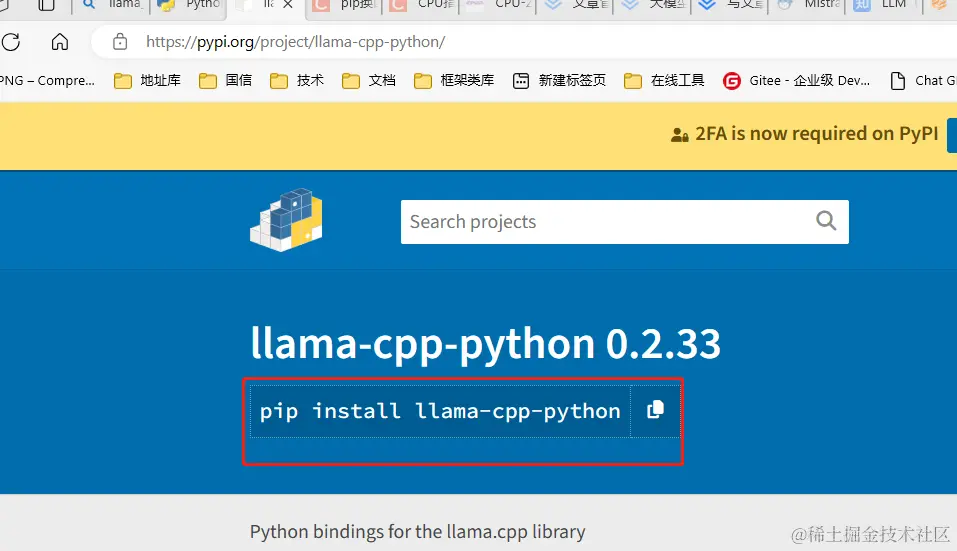Open the 国信 bookmark folder
This screenshot has height=551, width=957.
tap(225, 81)
